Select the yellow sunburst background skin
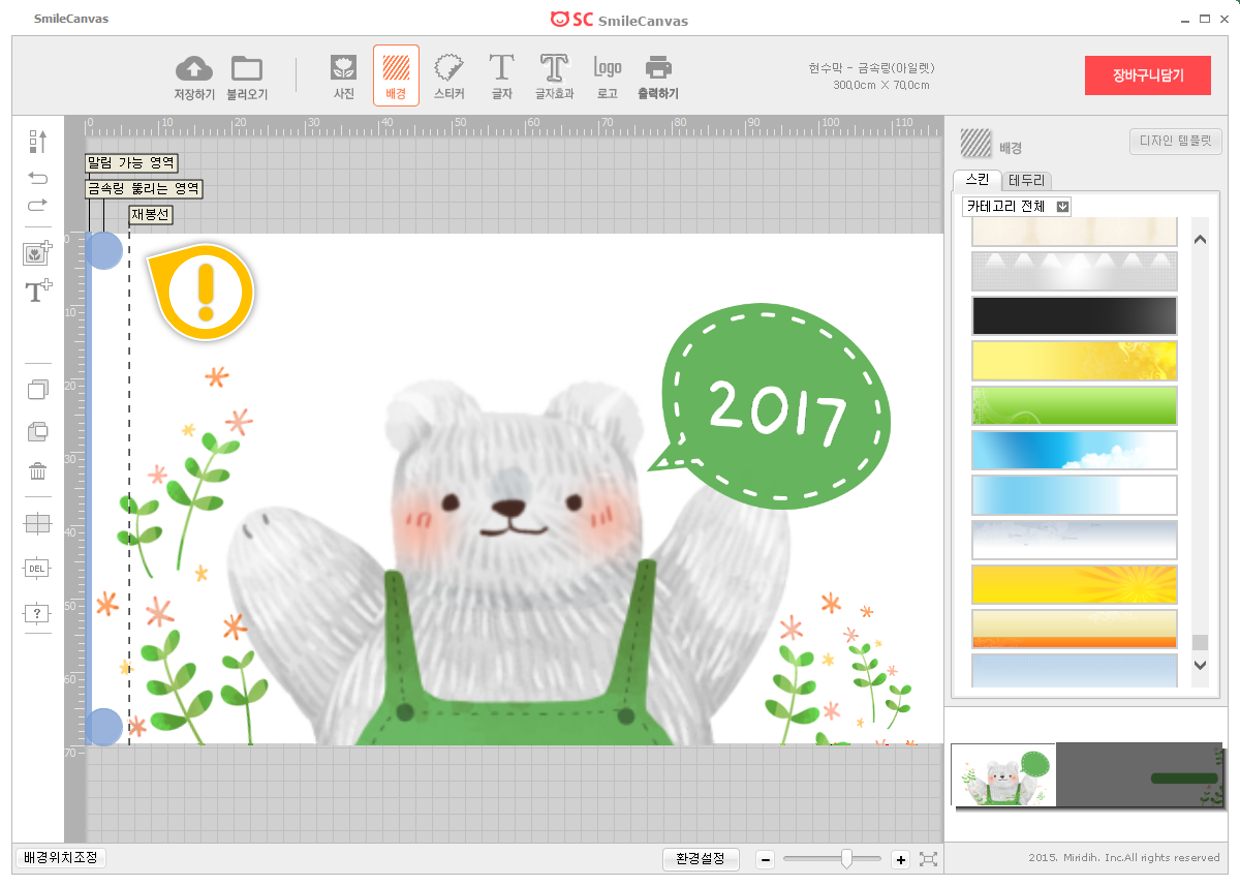Image resolution: width=1240 pixels, height=886 pixels. (x=1074, y=585)
